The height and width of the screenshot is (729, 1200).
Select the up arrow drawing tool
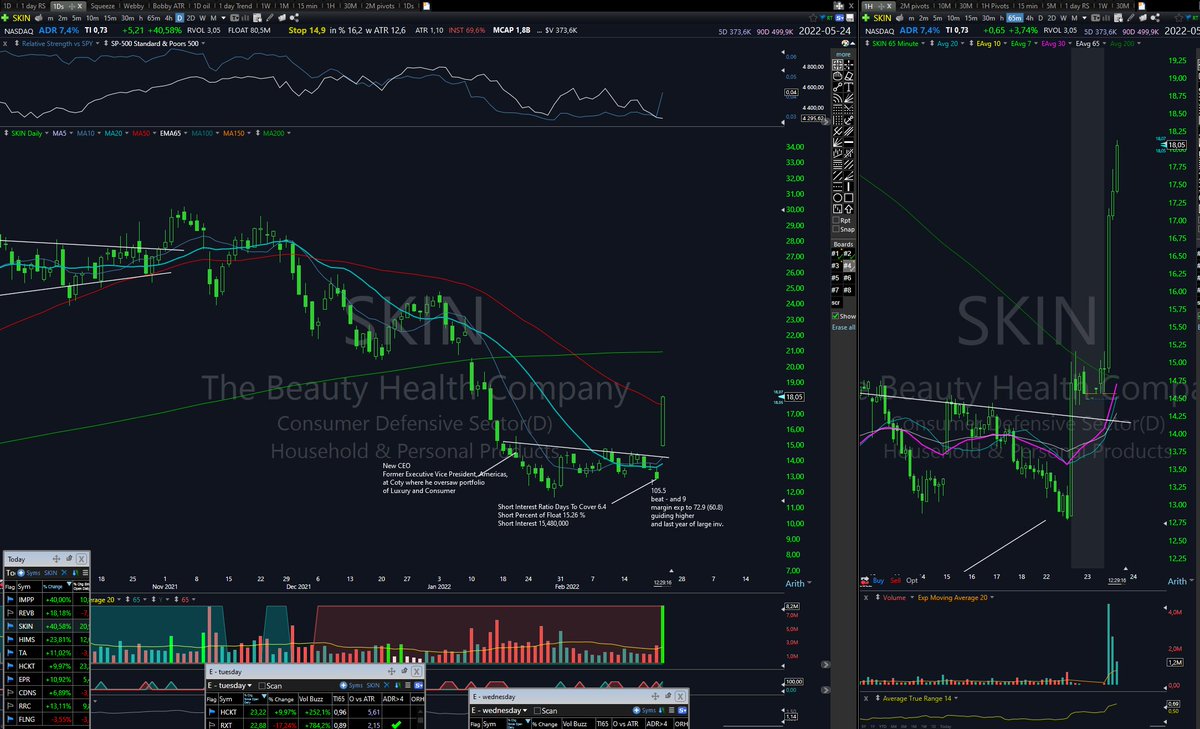coord(849,208)
